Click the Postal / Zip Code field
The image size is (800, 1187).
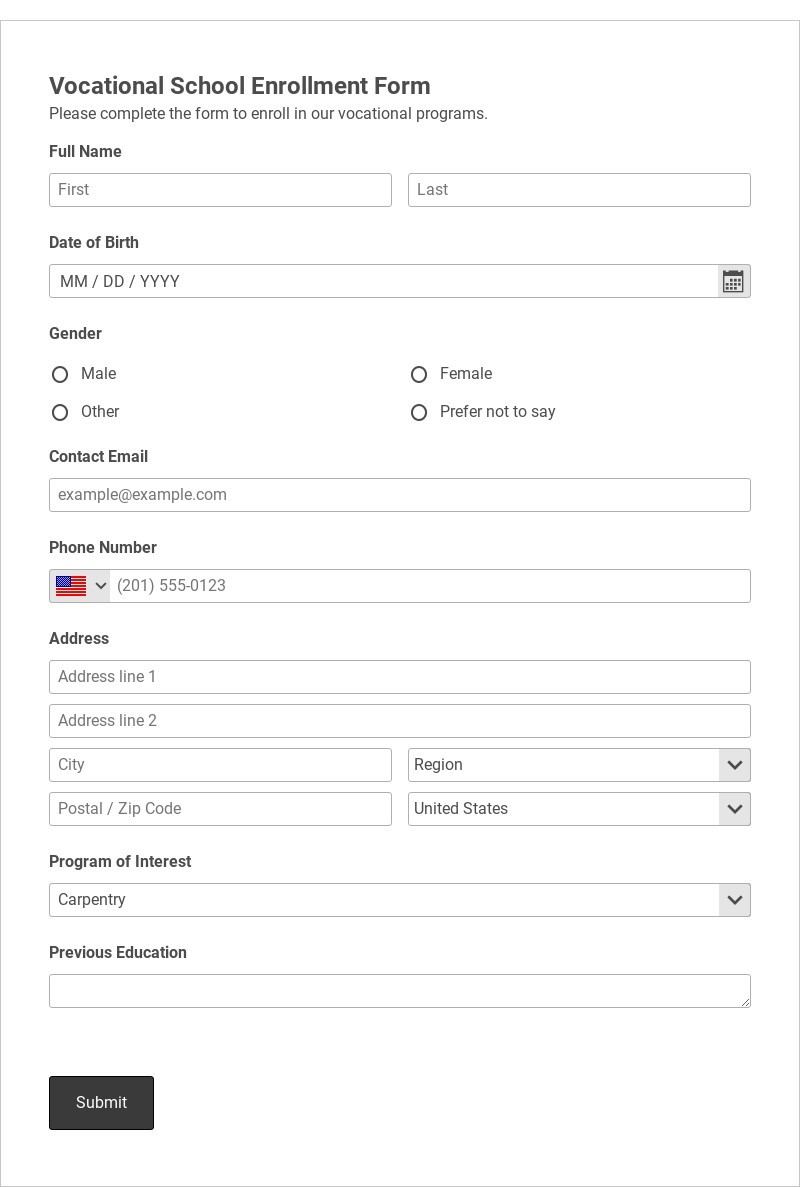[x=220, y=808]
